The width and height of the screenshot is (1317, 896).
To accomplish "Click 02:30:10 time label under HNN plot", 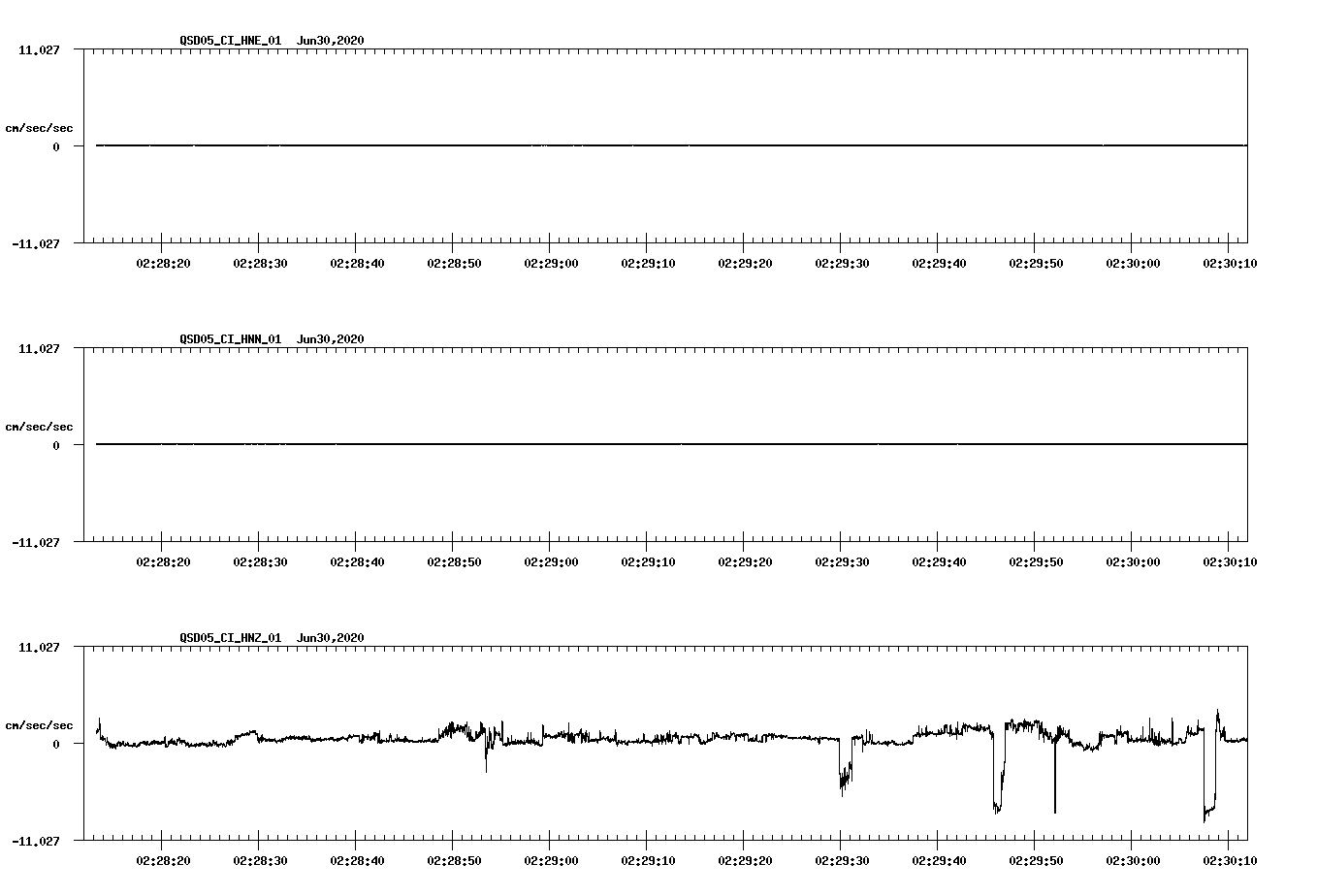I will 1230,562.
